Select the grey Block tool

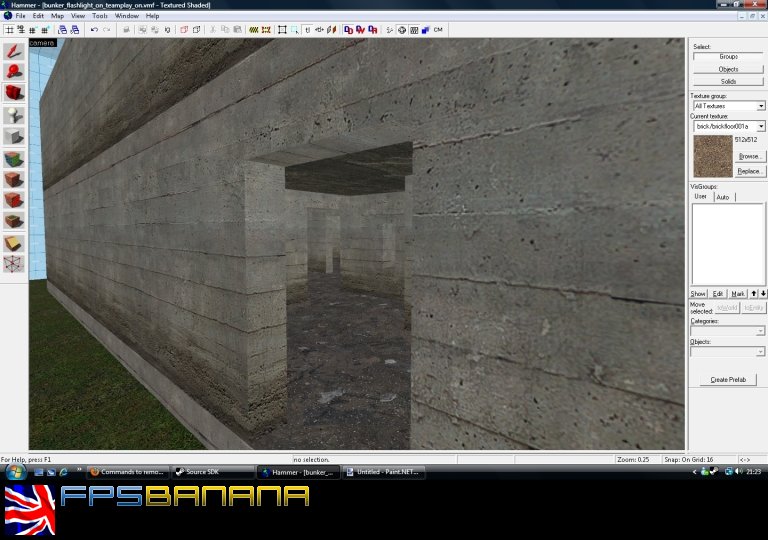pyautogui.click(x=14, y=137)
